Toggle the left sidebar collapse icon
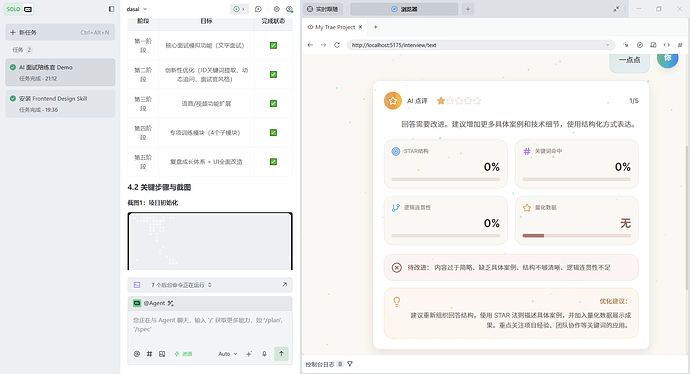The image size is (690, 374). coord(111,9)
